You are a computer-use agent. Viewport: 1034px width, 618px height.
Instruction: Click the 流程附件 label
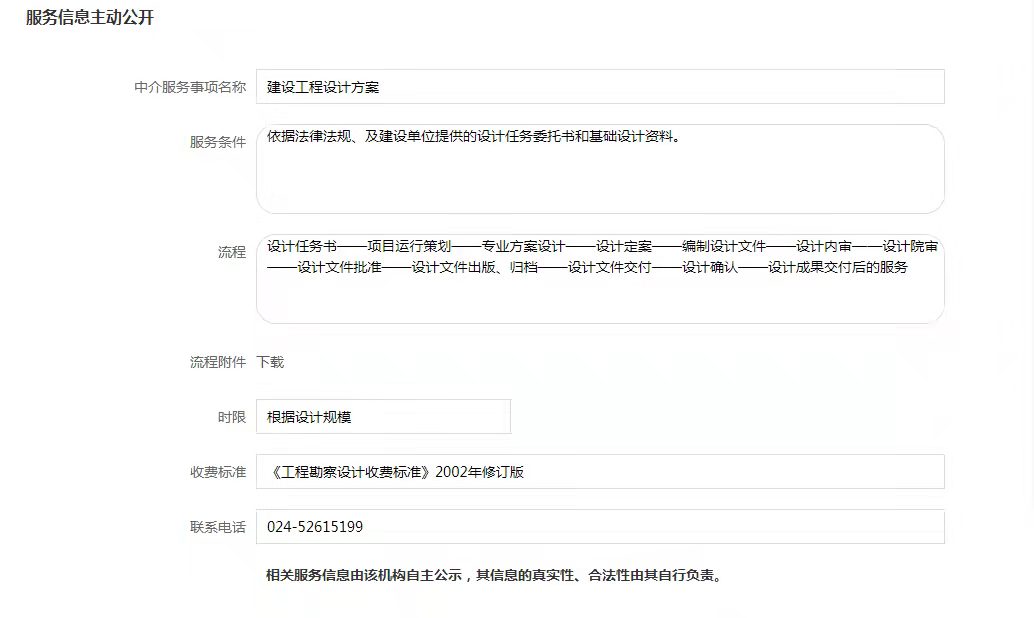218,362
